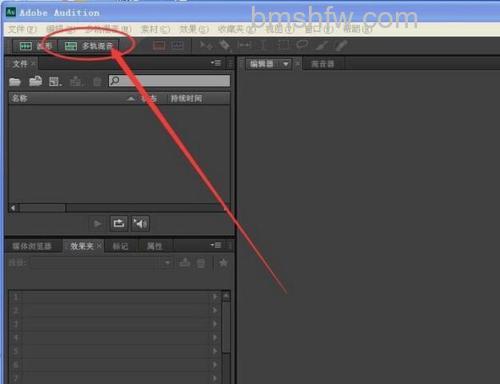
Task: Open the 编辑(E) menu
Action: [x=61, y=30]
